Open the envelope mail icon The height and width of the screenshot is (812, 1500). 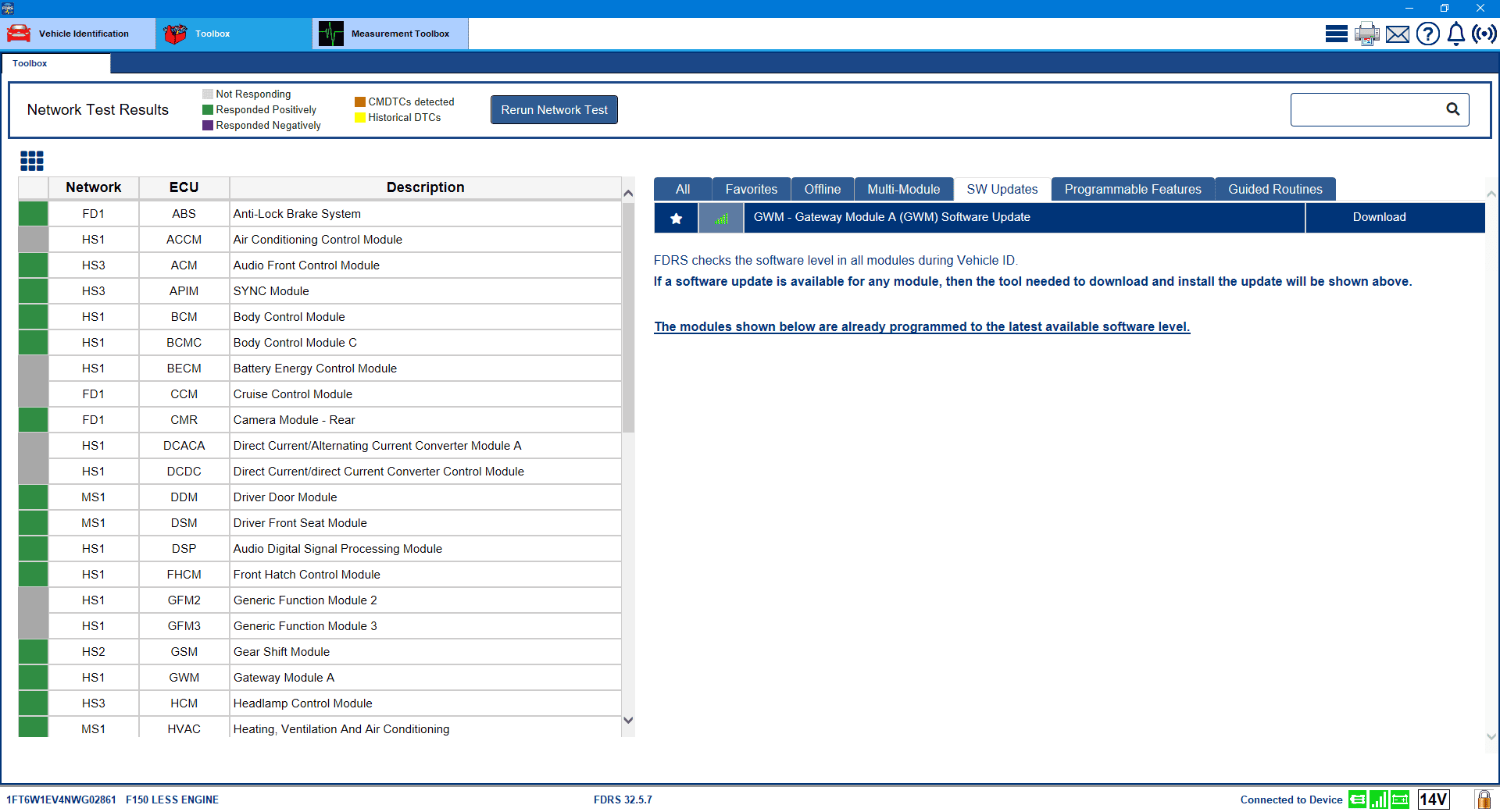[x=1398, y=34]
